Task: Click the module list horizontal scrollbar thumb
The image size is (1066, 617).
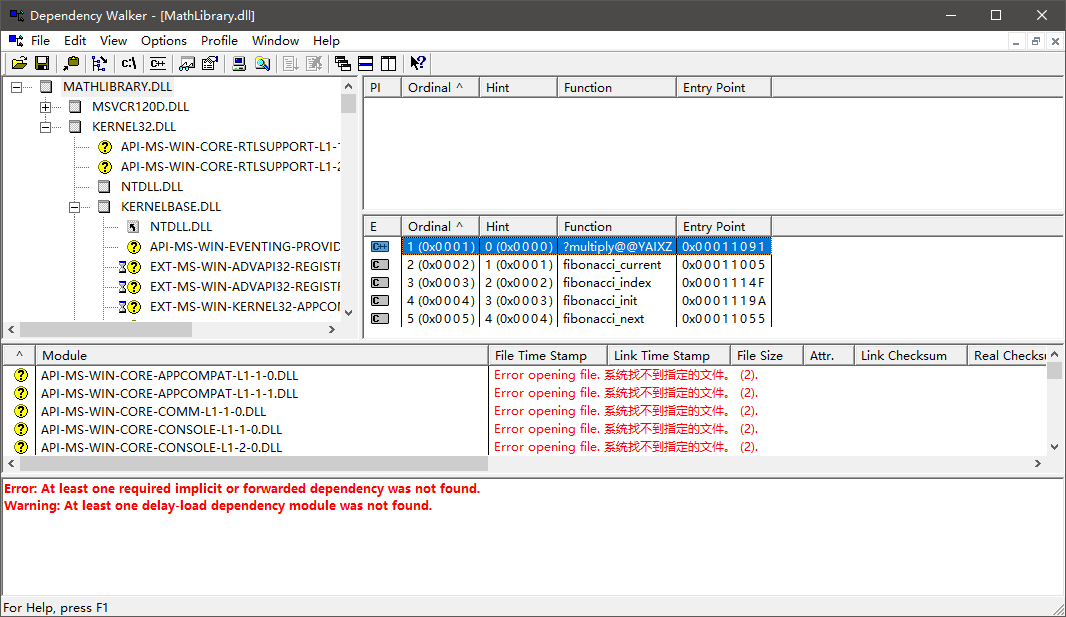Action: click(x=254, y=464)
